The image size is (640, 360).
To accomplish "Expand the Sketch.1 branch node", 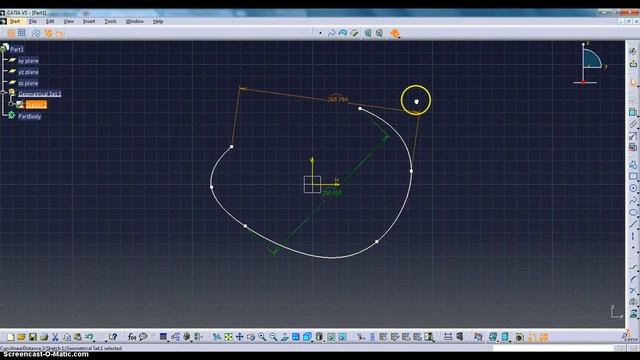I will click(x=11, y=104).
